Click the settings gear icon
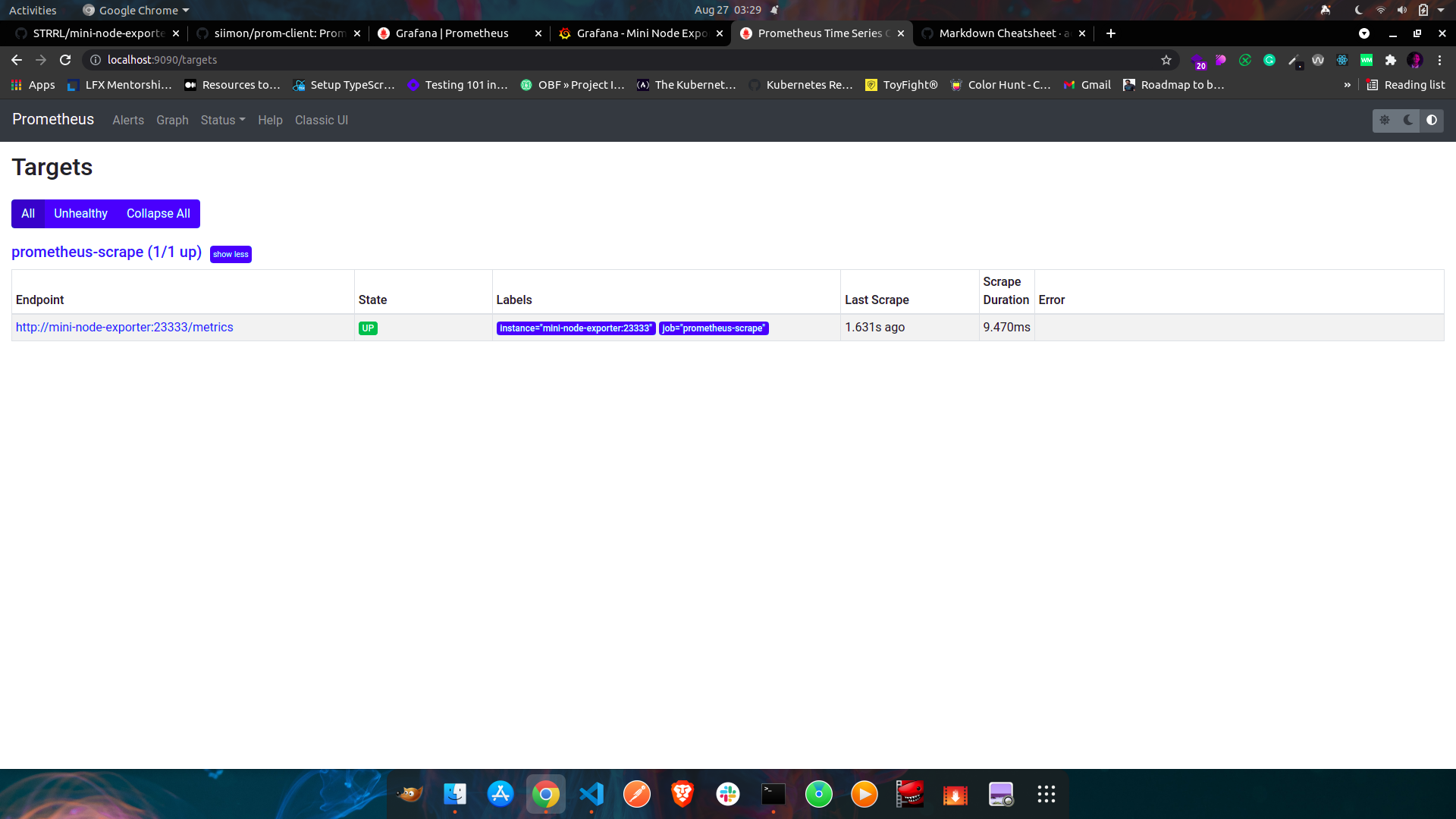The image size is (1456, 819). click(x=1385, y=120)
